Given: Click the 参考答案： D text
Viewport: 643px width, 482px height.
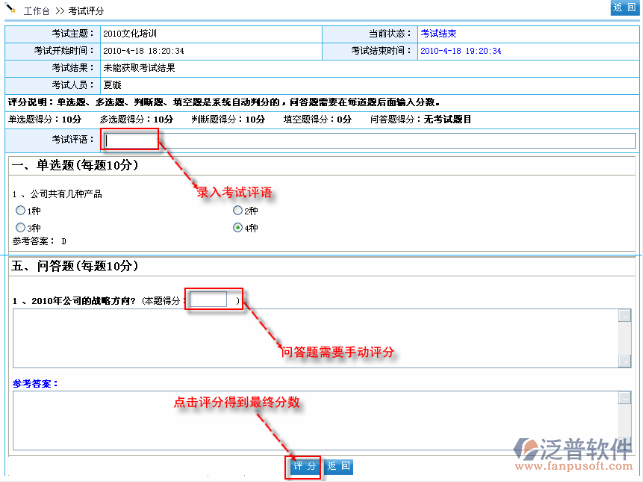Looking at the screenshot, I should coord(39,241).
